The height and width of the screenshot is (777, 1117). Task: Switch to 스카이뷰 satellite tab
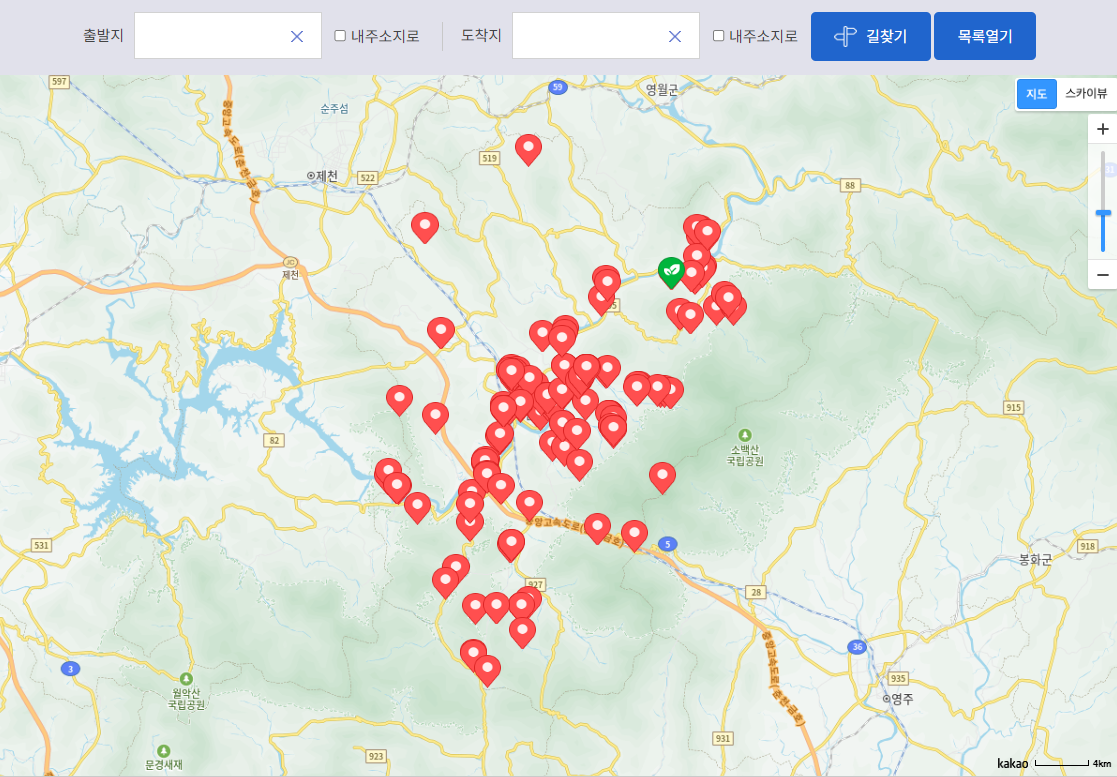(x=1086, y=94)
